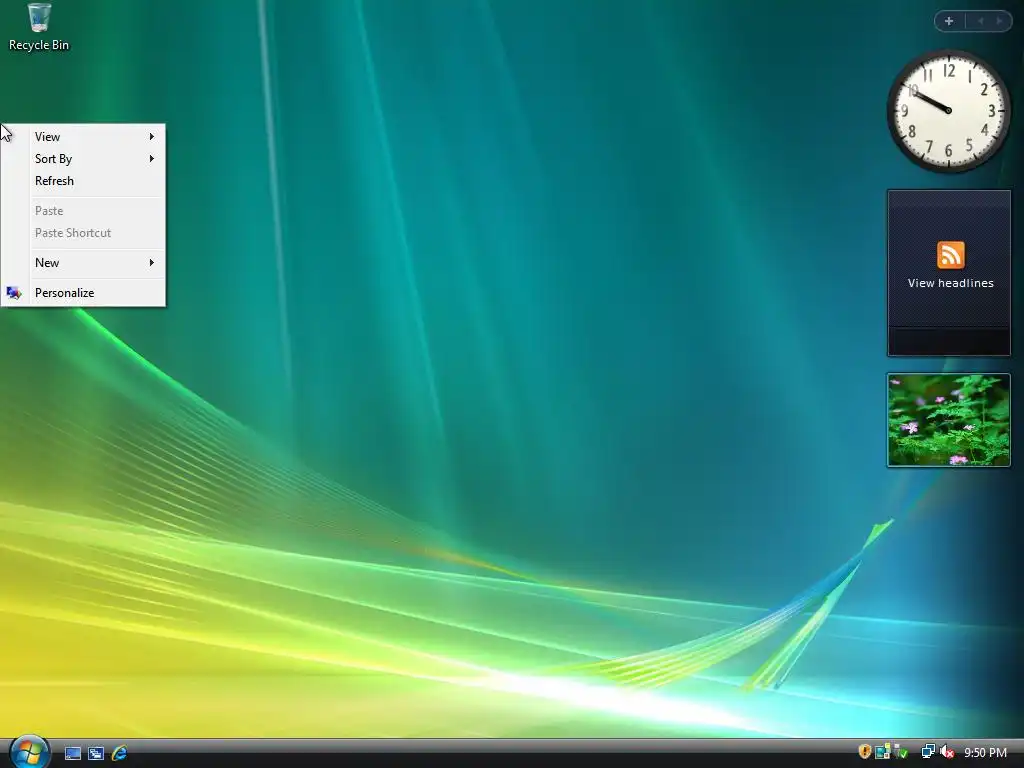Click the sidebar previous page arrow
Image resolution: width=1024 pixels, height=768 pixels.
point(980,21)
